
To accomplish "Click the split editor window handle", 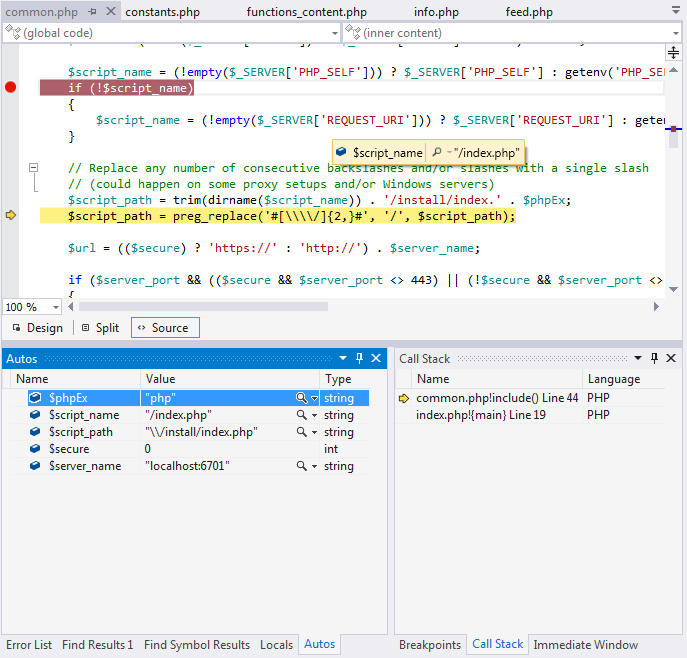I will coord(673,53).
